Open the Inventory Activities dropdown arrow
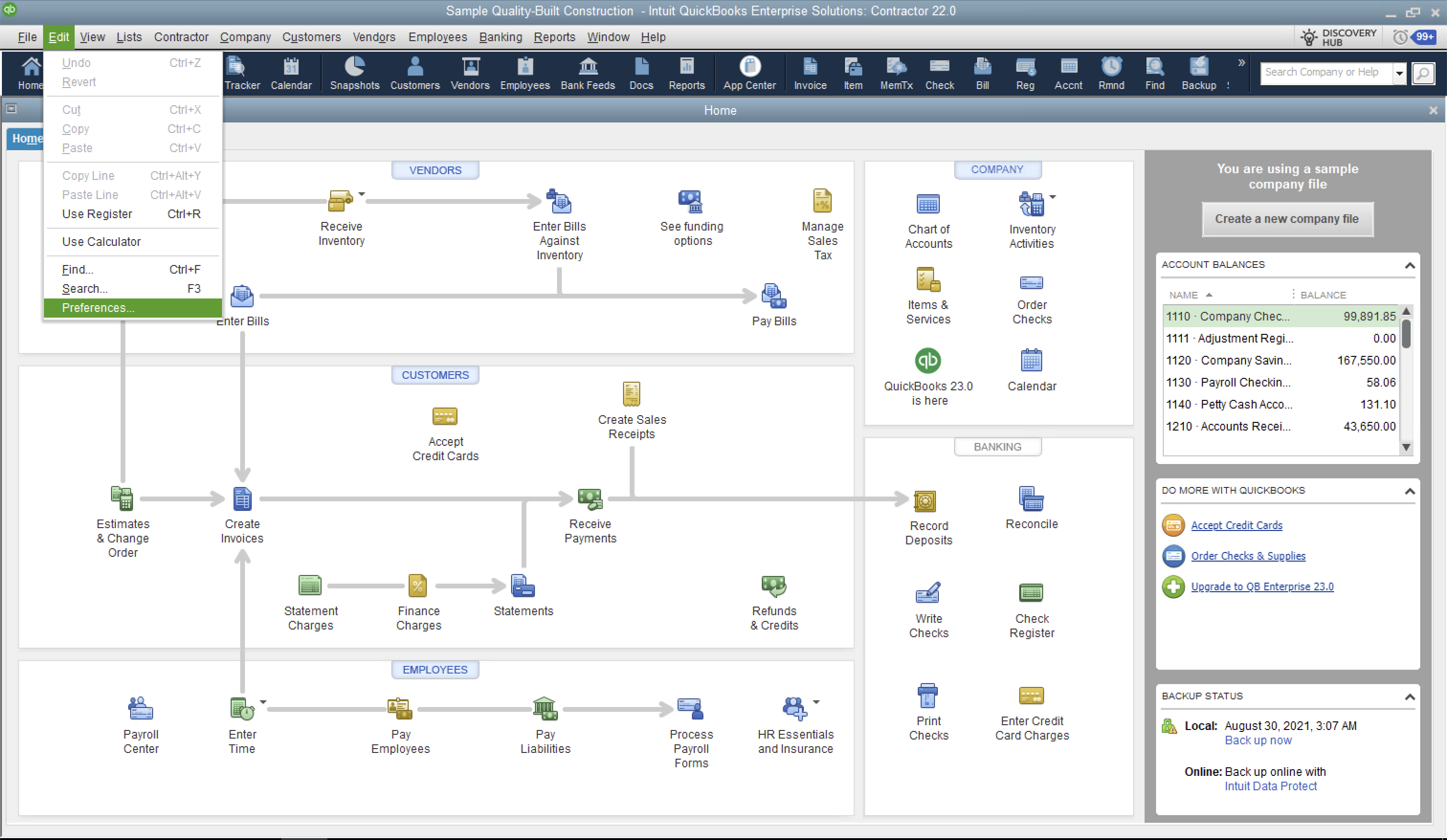Screen dimensions: 1447x840 coord(1053,197)
